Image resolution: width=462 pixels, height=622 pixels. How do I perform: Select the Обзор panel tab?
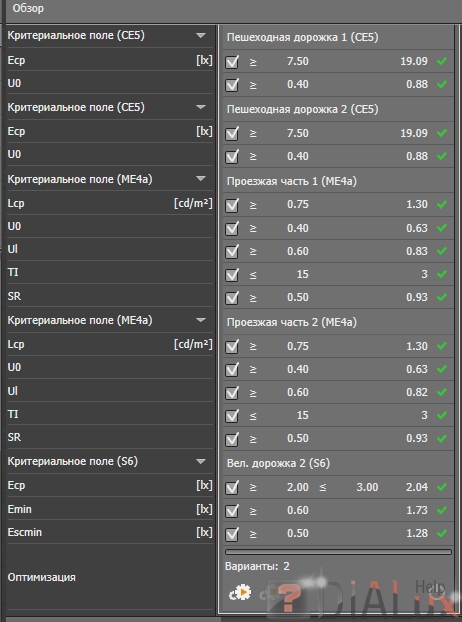tap(28, 8)
